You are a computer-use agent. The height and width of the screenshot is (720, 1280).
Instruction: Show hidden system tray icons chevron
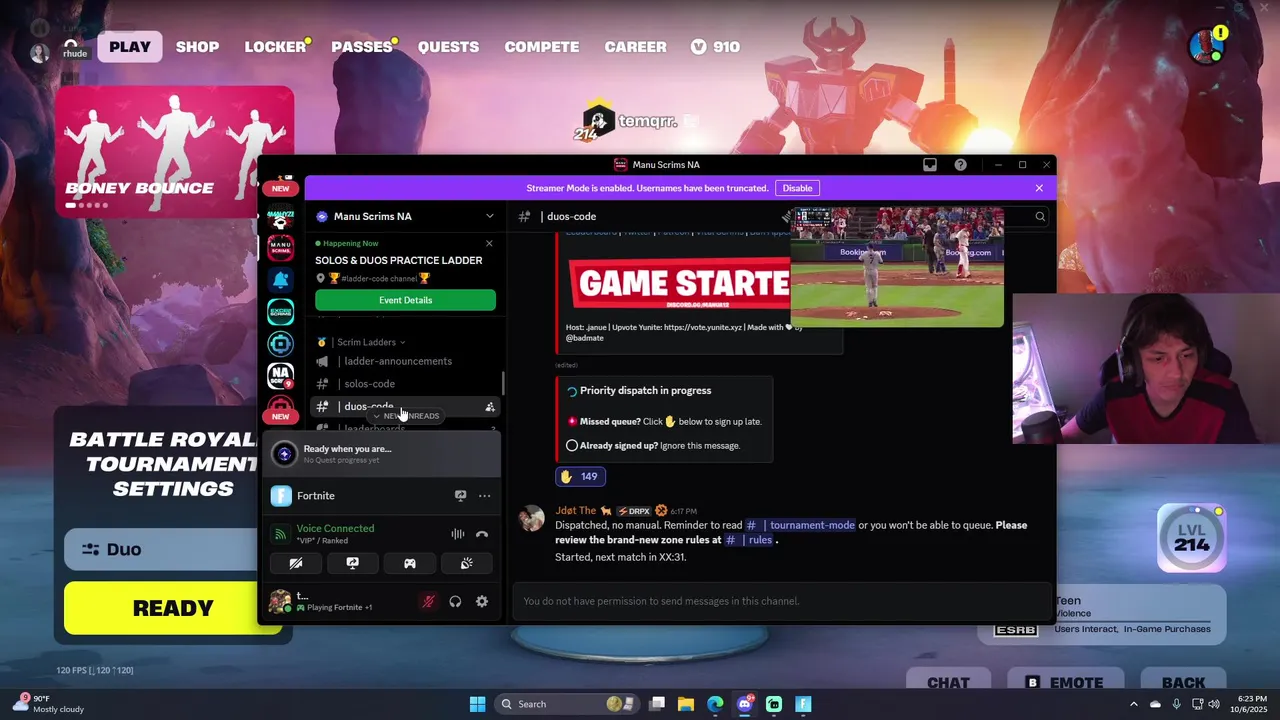(x=1133, y=704)
